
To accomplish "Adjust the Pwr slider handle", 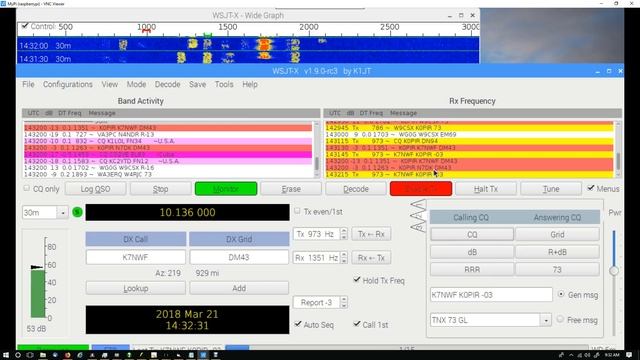I will (613, 271).
